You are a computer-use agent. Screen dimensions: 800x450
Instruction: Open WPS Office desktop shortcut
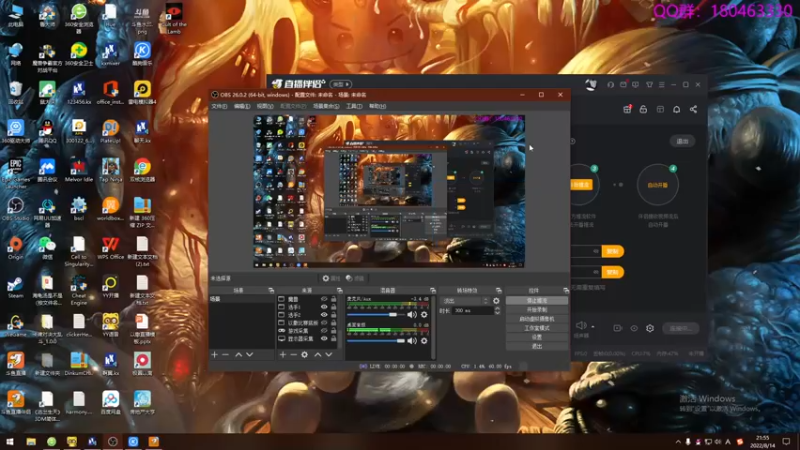pos(110,248)
